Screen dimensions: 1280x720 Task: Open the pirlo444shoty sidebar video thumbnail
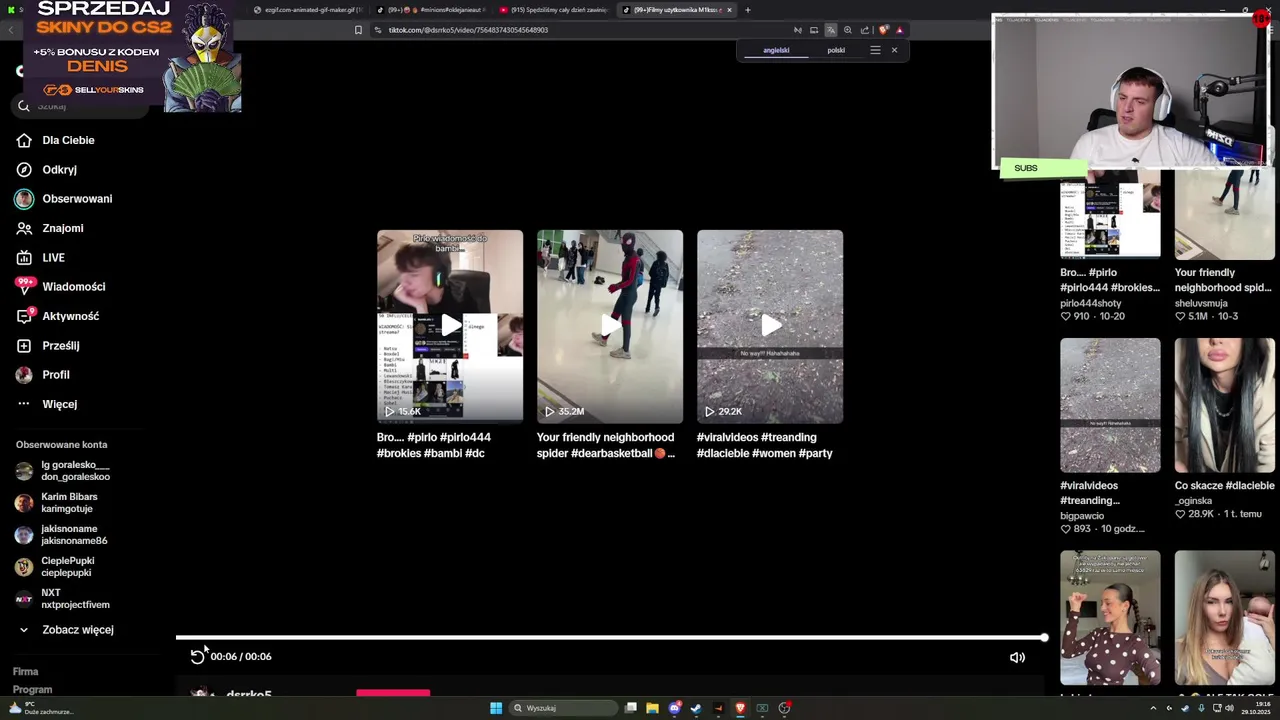pyautogui.click(x=1110, y=214)
